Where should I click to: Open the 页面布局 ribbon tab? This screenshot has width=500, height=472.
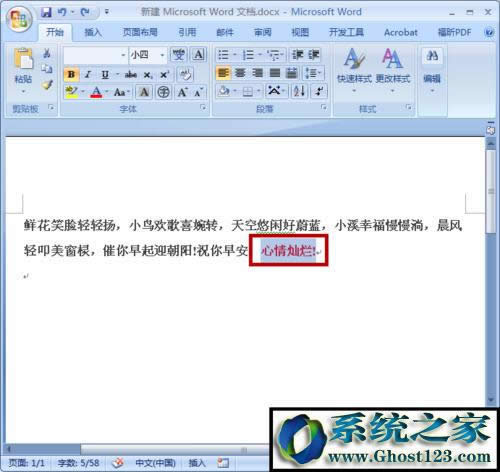[x=140, y=32]
